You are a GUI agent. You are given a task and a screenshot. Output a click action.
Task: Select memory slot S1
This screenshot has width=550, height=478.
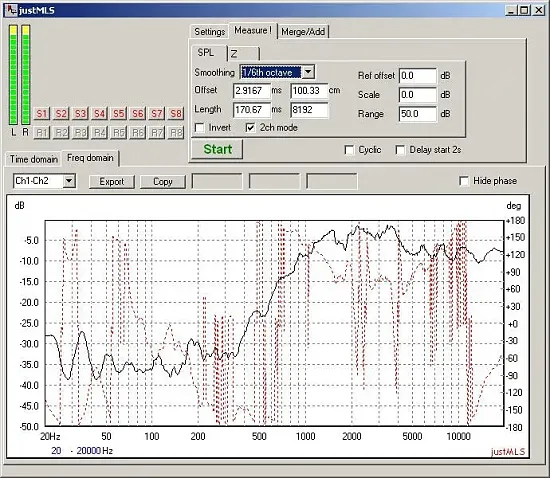pyautogui.click(x=41, y=114)
